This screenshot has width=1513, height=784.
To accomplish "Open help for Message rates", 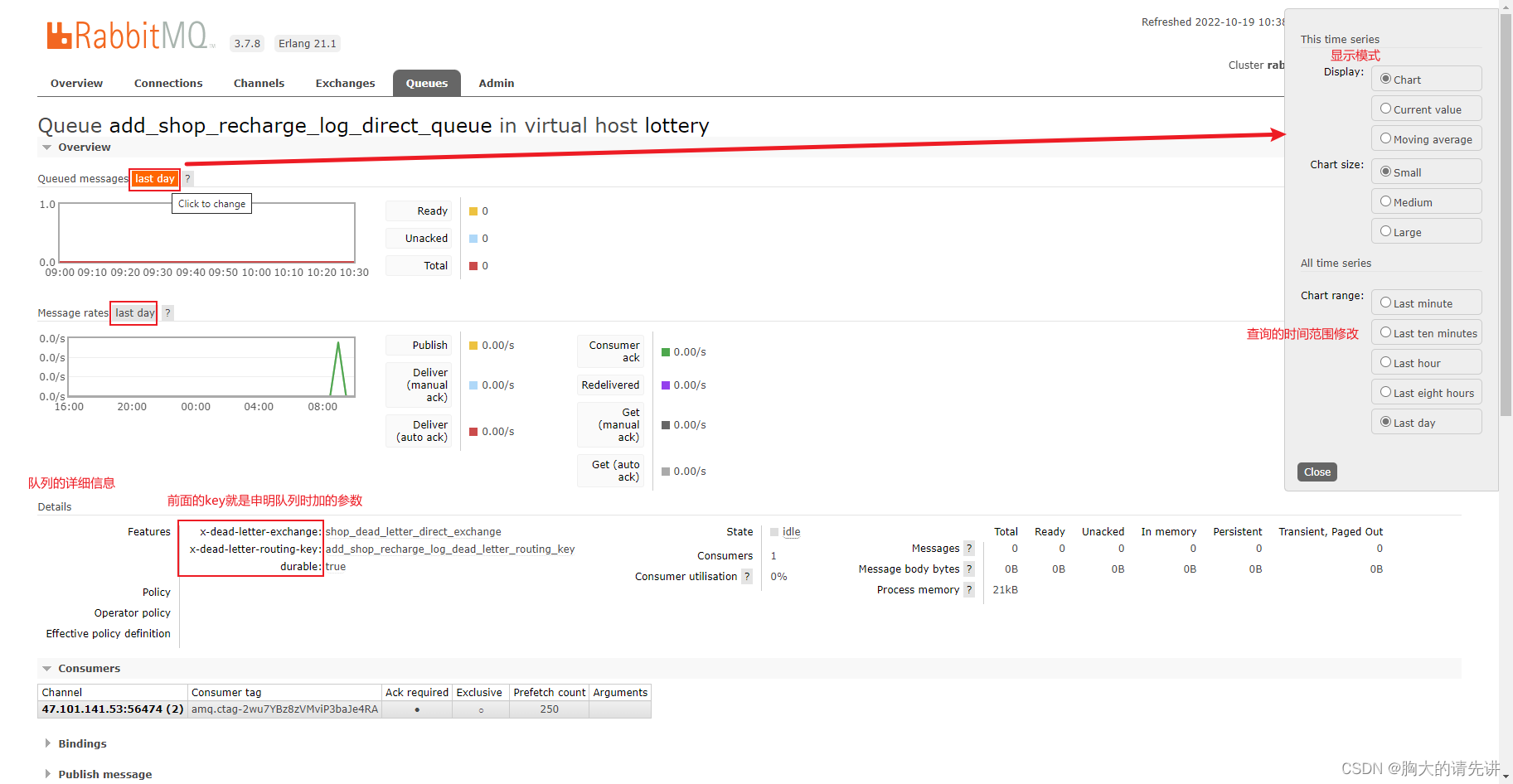I will [x=167, y=312].
